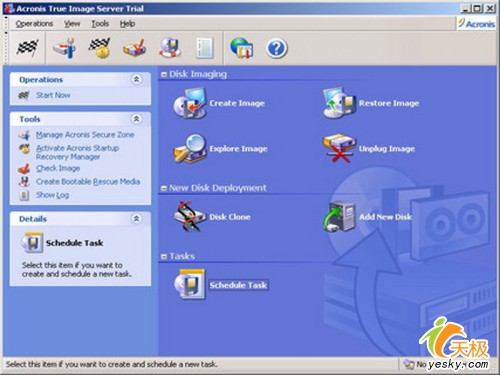Click the Unplug Image icon
500x375 pixels.
[339, 149]
